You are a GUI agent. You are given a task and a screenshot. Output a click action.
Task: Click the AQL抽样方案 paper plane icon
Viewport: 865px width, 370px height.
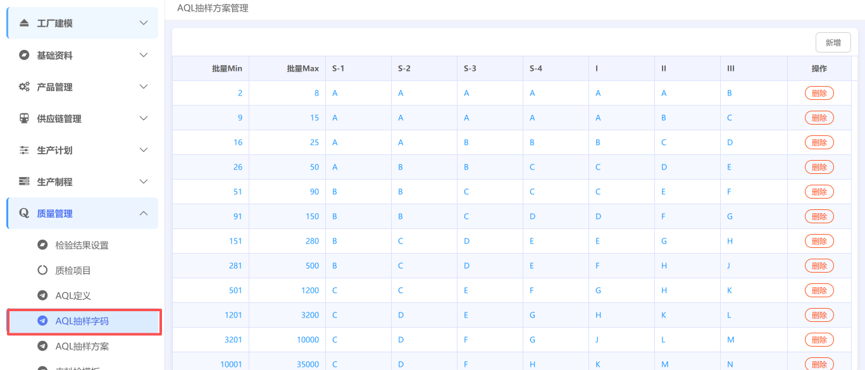coord(42,346)
